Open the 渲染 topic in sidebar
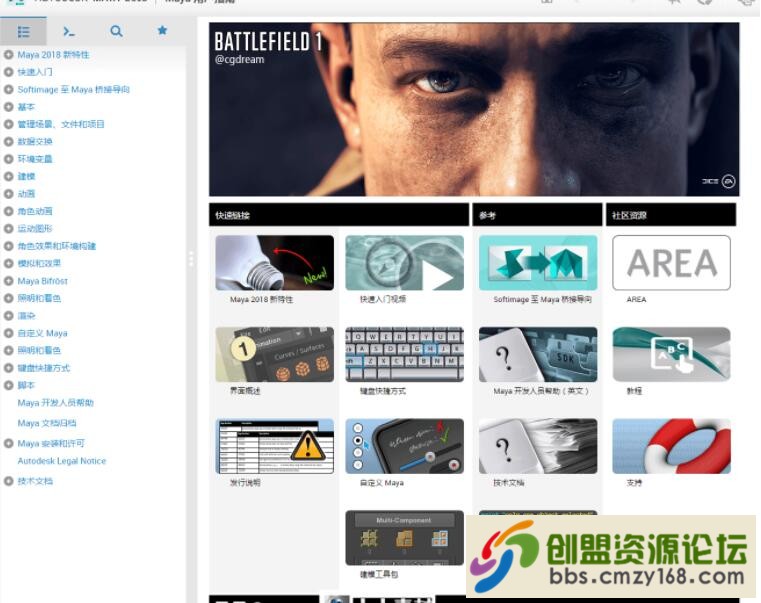This screenshot has height=603, width=761. coord(26,316)
